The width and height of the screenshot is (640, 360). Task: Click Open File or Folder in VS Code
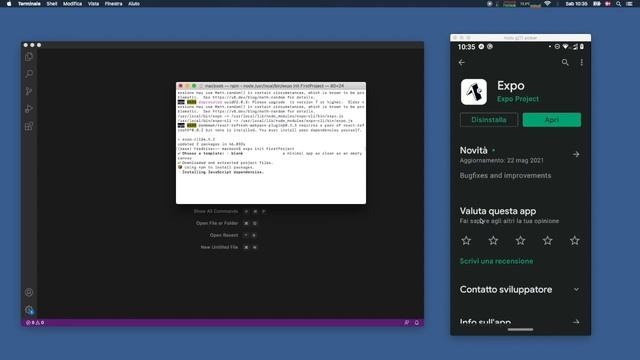click(x=217, y=223)
